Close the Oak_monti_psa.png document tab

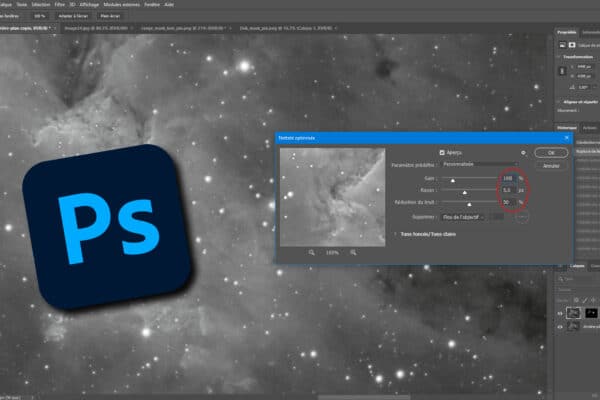[336, 28]
